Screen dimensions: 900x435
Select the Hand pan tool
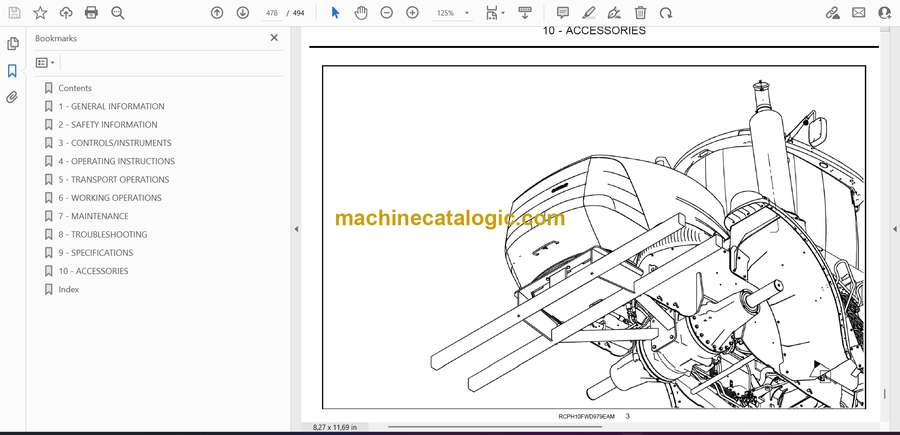point(360,13)
